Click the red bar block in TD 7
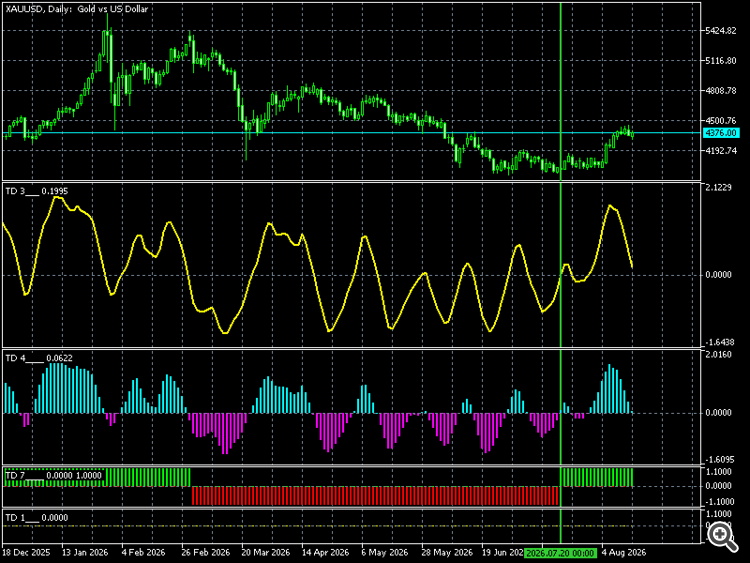750x563 pixels. click(375, 496)
